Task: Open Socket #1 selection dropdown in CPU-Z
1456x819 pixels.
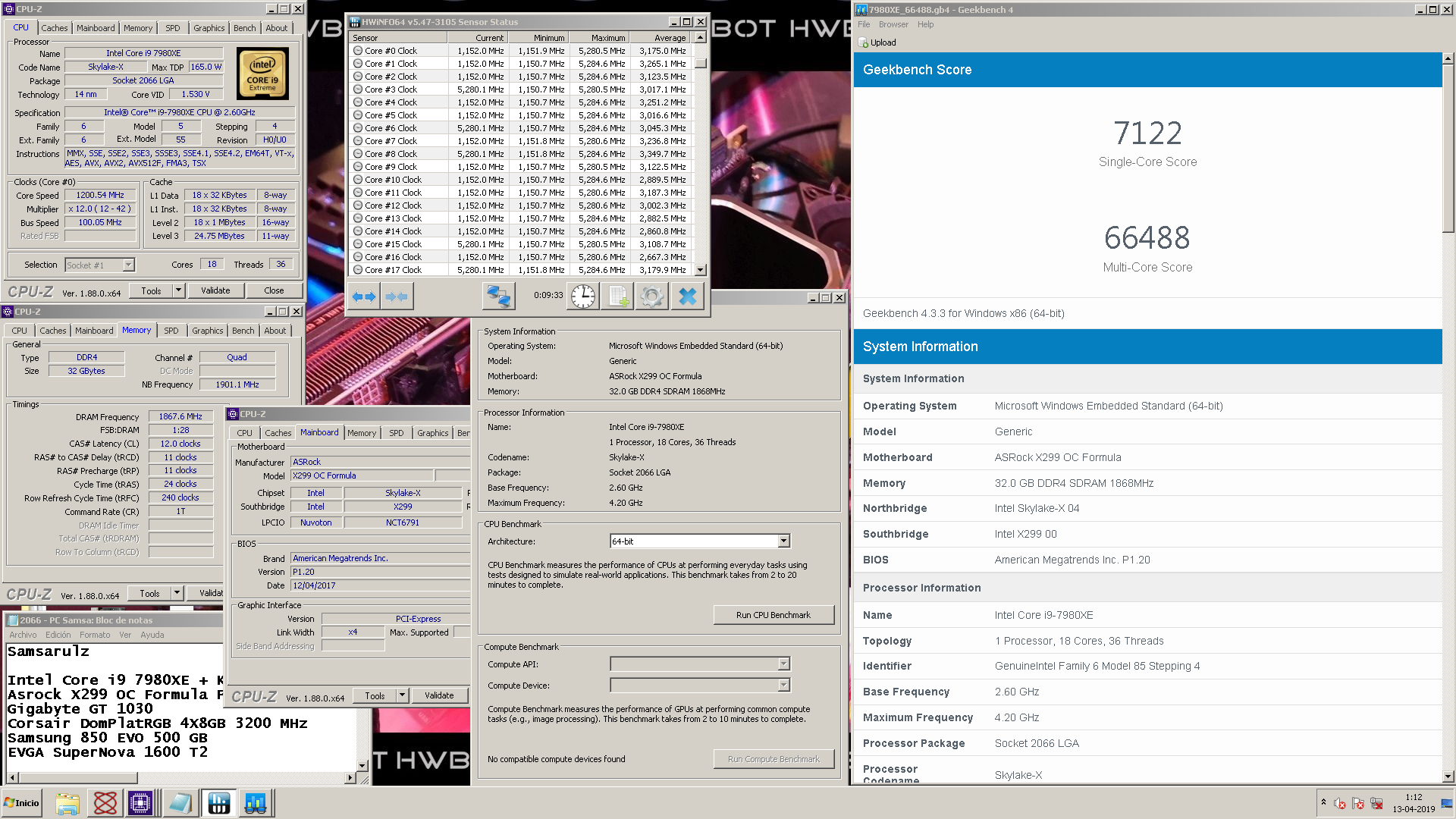Action: pos(128,265)
